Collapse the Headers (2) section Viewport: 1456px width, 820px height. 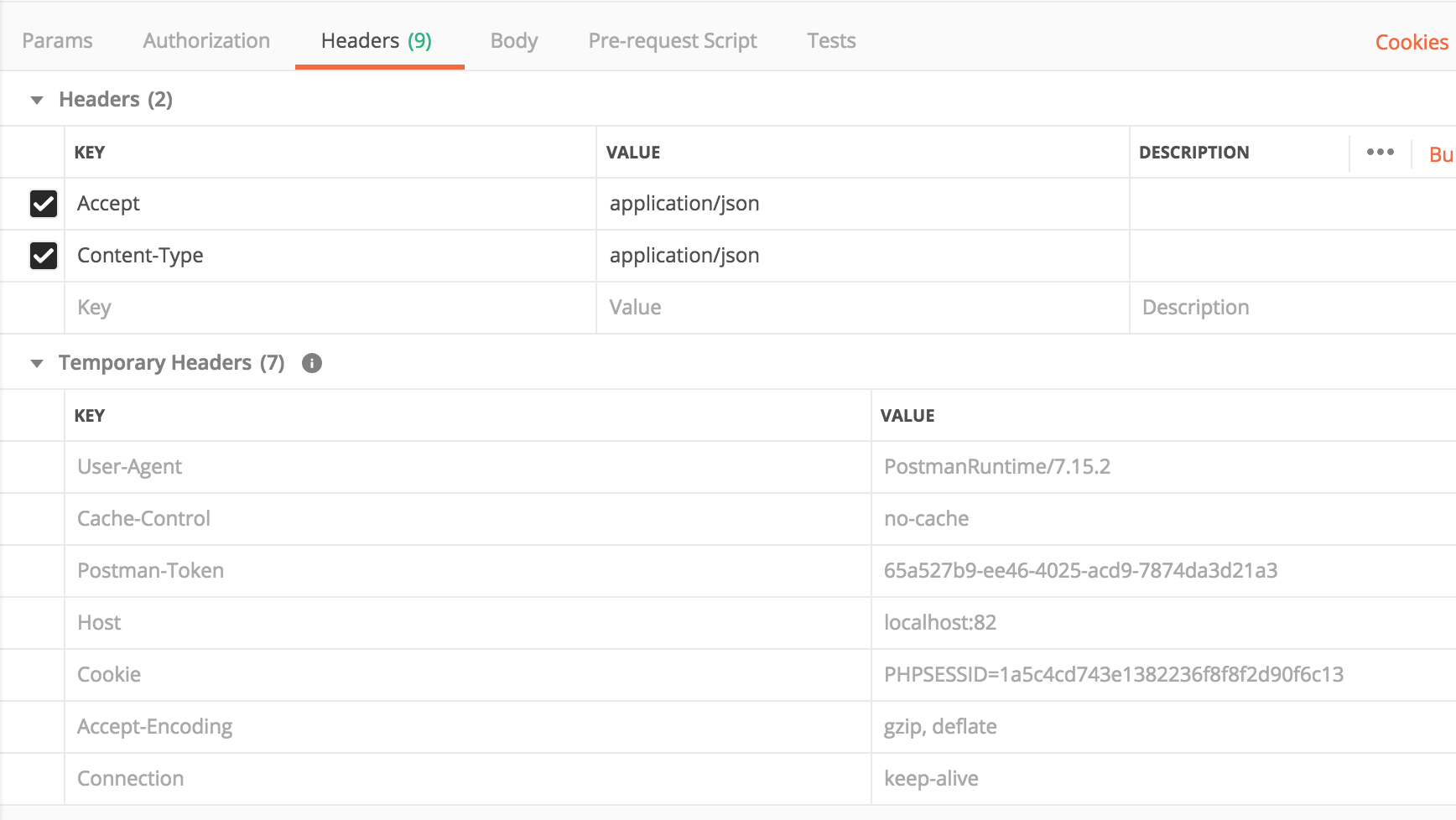click(x=36, y=99)
